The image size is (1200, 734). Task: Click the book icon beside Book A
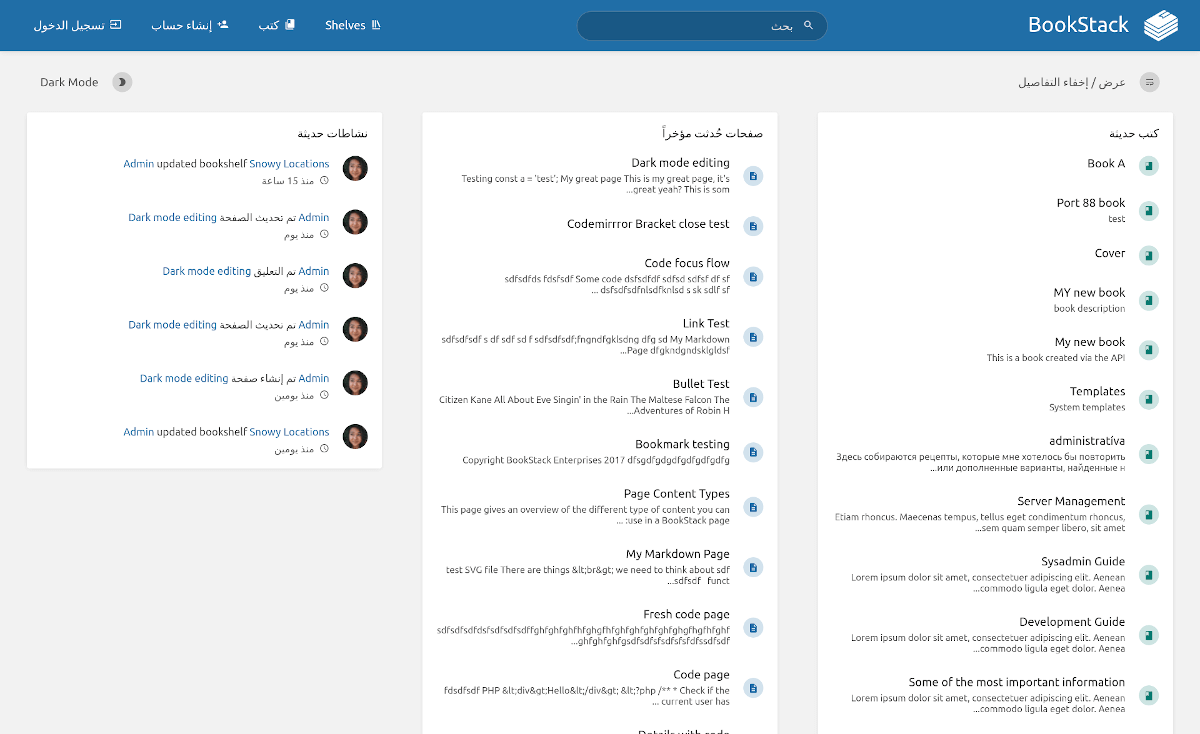coord(1149,165)
